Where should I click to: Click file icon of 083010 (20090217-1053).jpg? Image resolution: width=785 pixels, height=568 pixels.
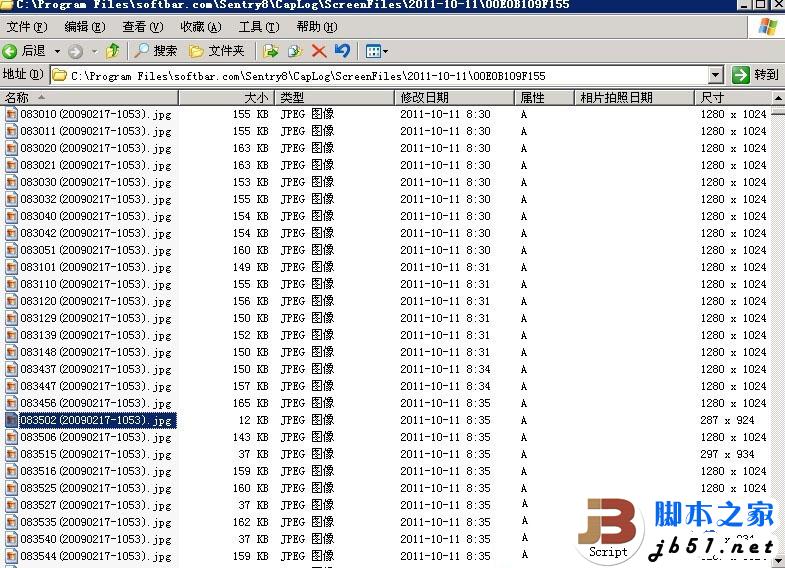[11, 114]
